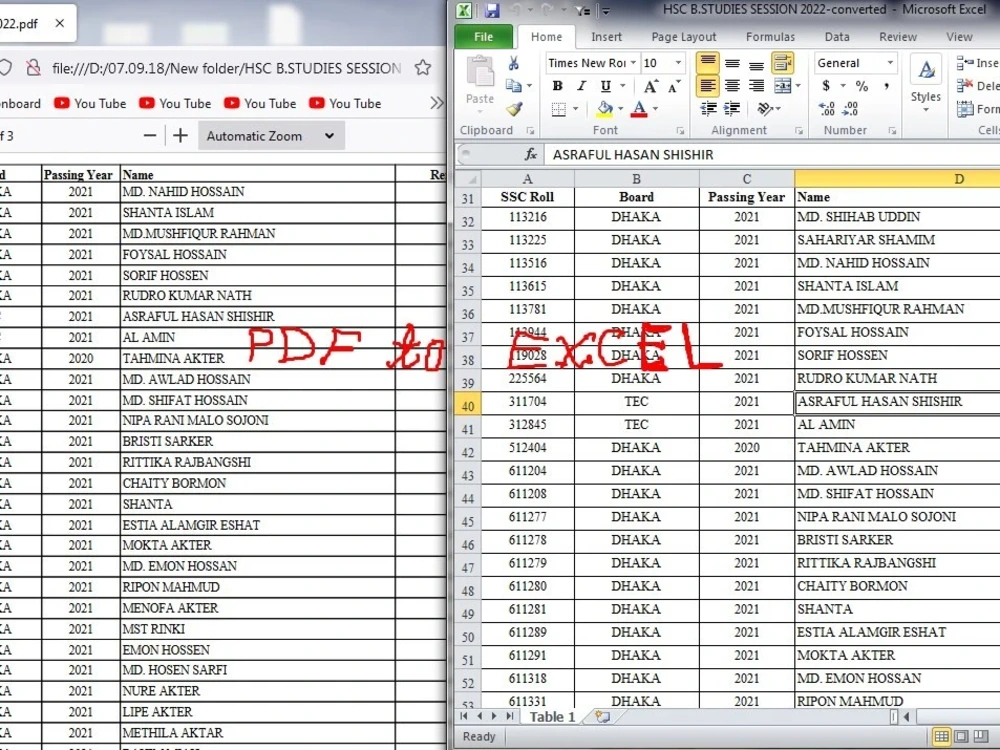Viewport: 1000px width, 750px height.
Task: Apply the yellow Fill Color bucket
Action: 605,110
